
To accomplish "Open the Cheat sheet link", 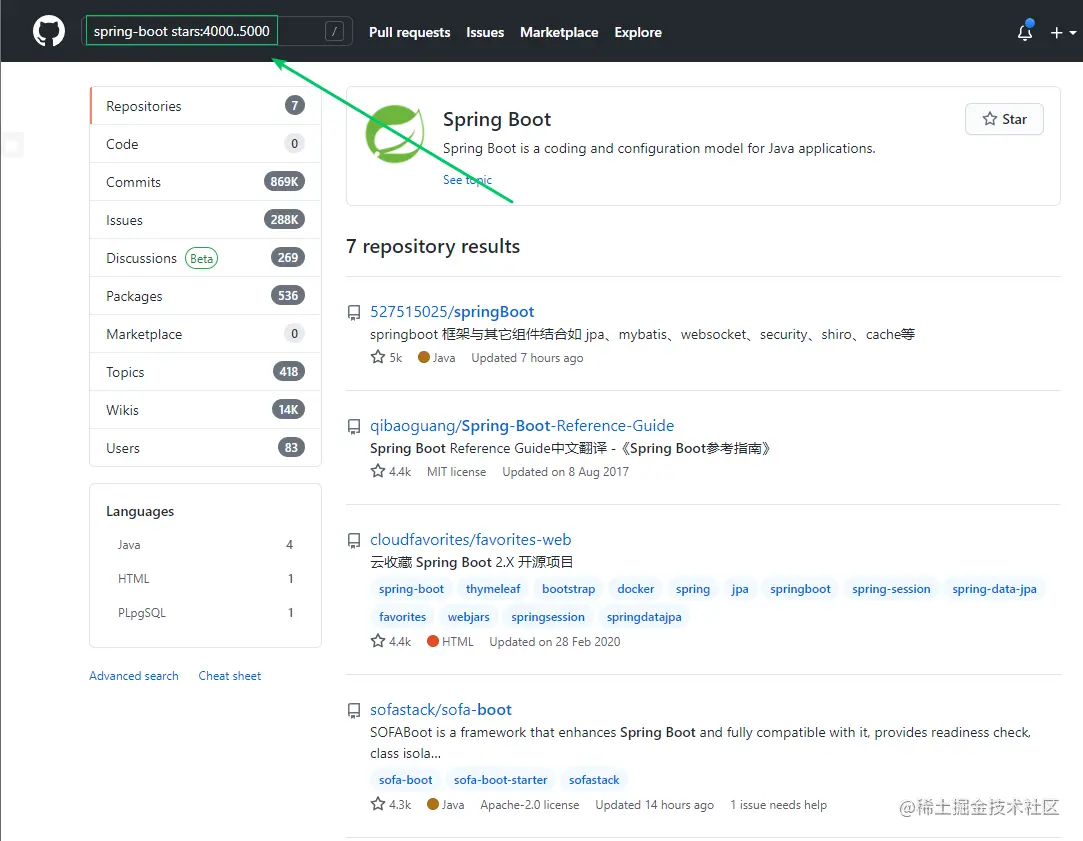I will point(229,675).
